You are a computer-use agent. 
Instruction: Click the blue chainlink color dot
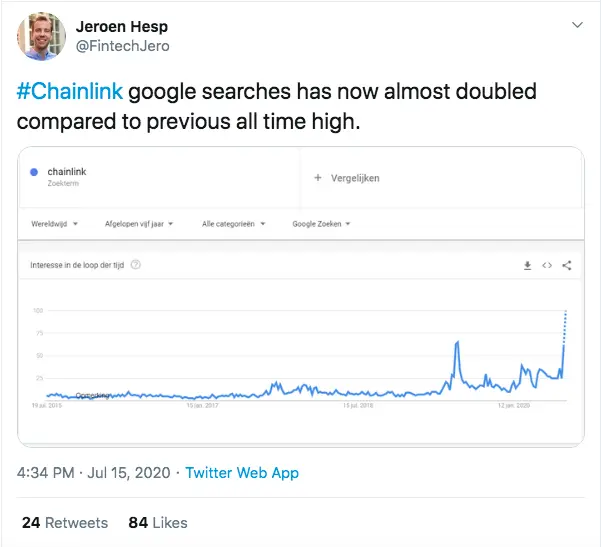point(34,172)
